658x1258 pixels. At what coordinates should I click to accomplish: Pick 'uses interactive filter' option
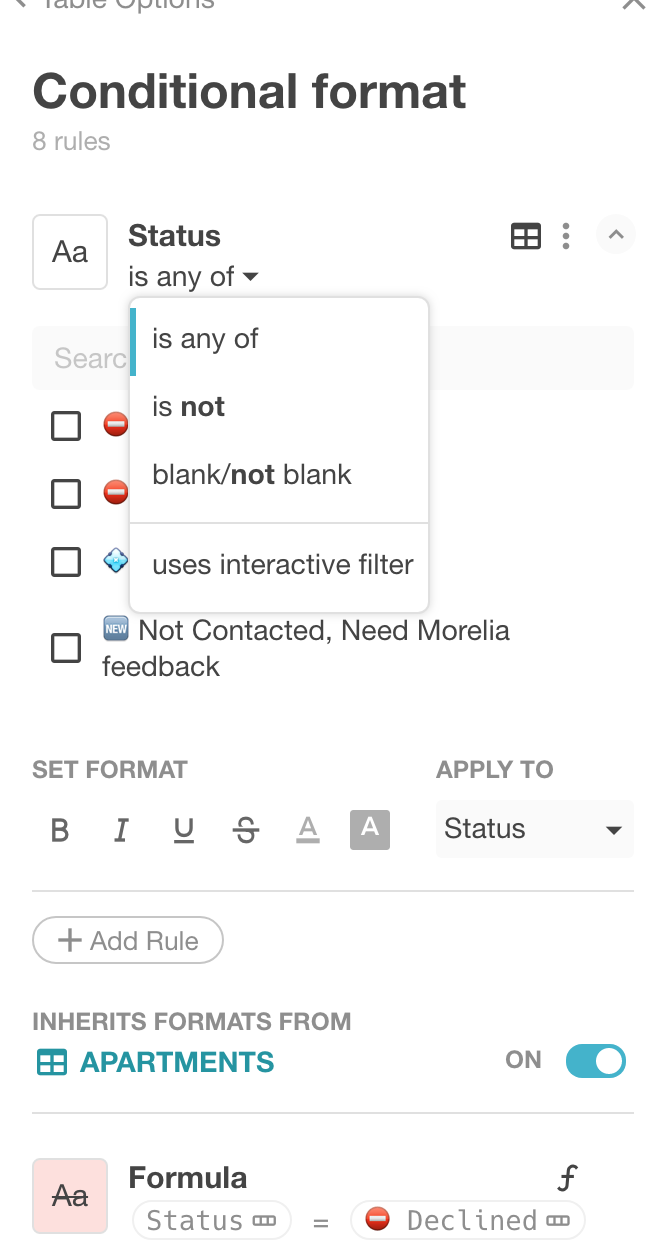pyautogui.click(x=282, y=565)
